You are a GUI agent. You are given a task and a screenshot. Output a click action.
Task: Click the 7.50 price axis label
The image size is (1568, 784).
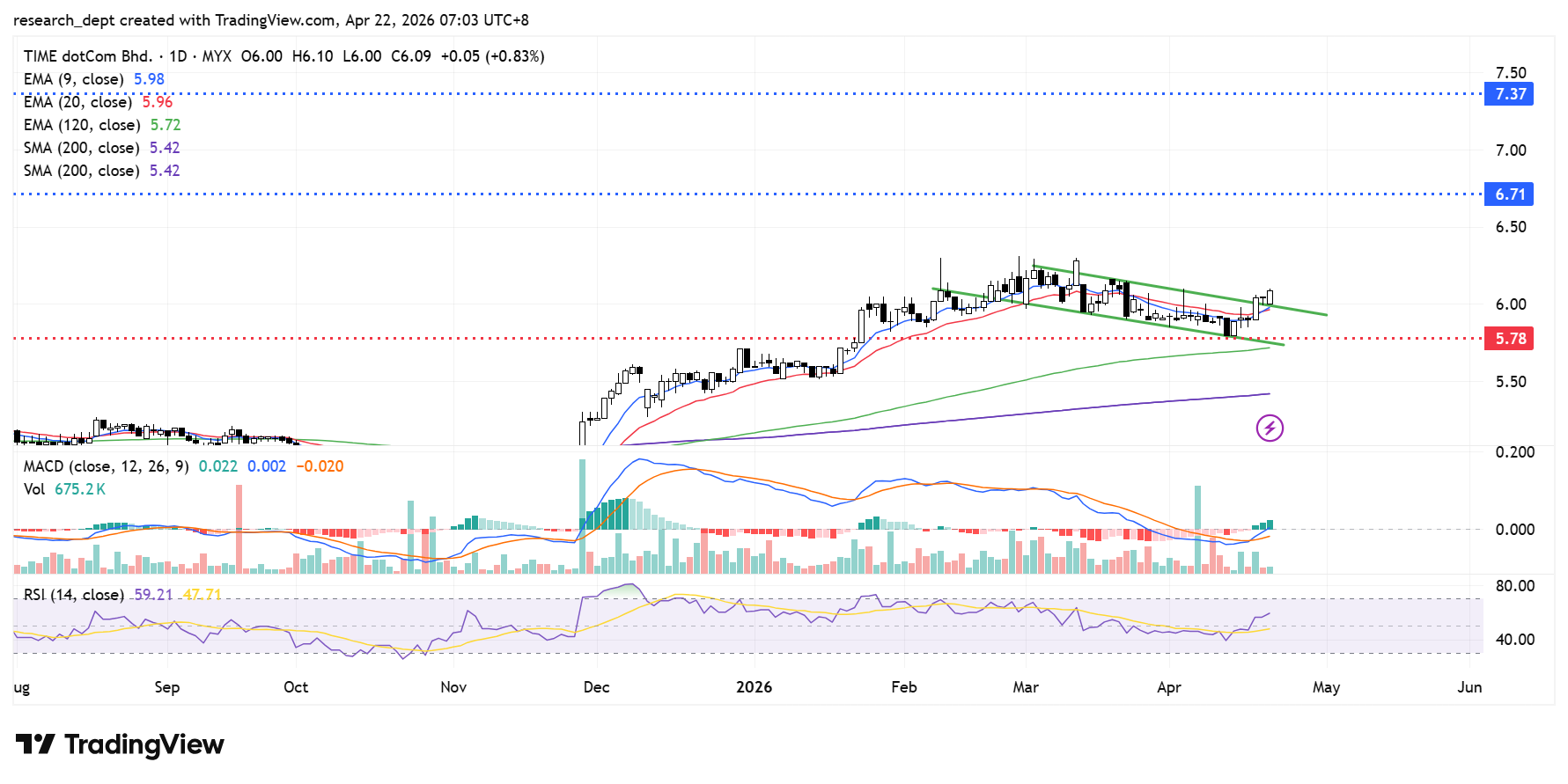(x=1510, y=73)
